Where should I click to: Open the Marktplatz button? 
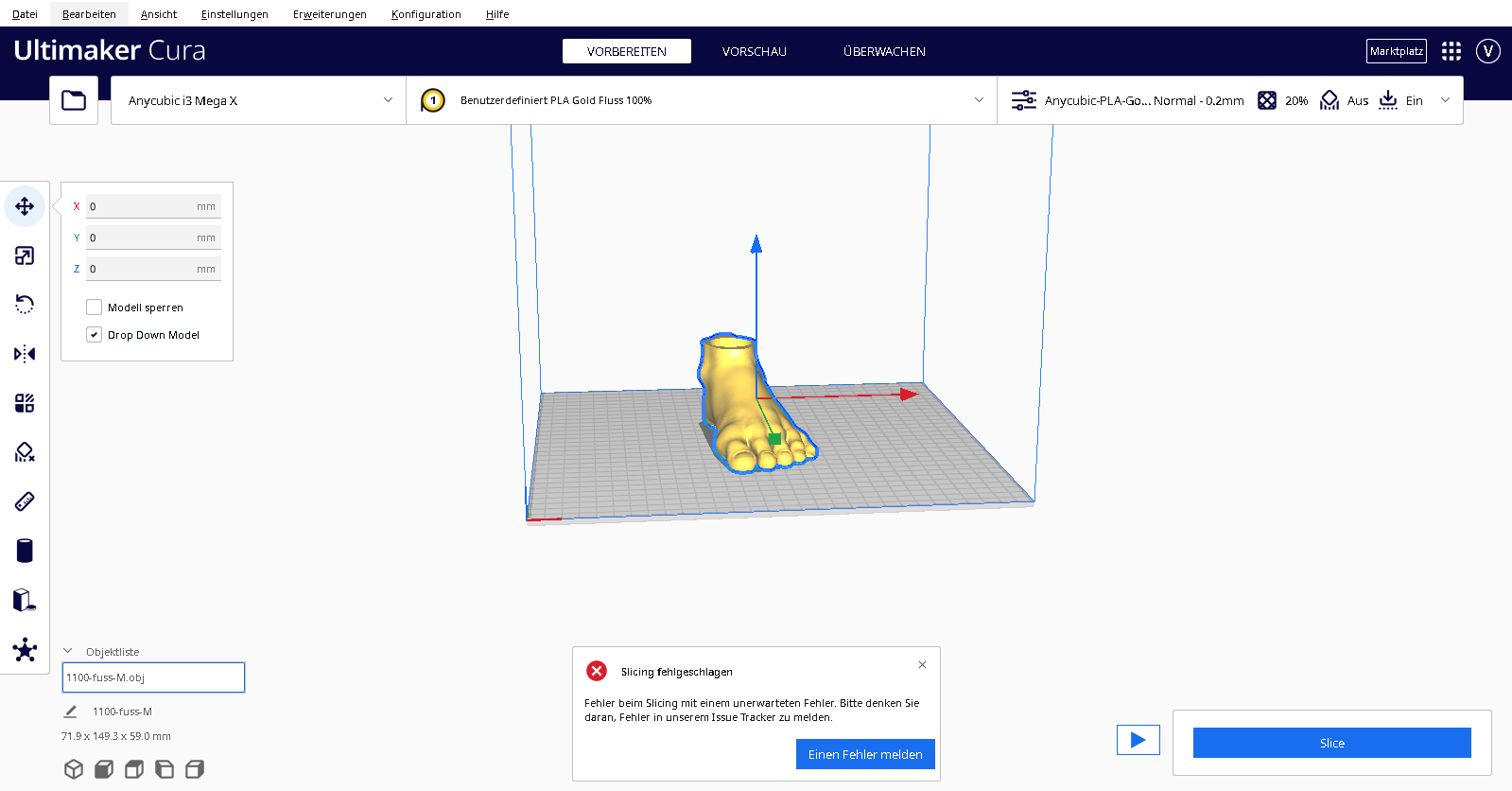pos(1397,51)
